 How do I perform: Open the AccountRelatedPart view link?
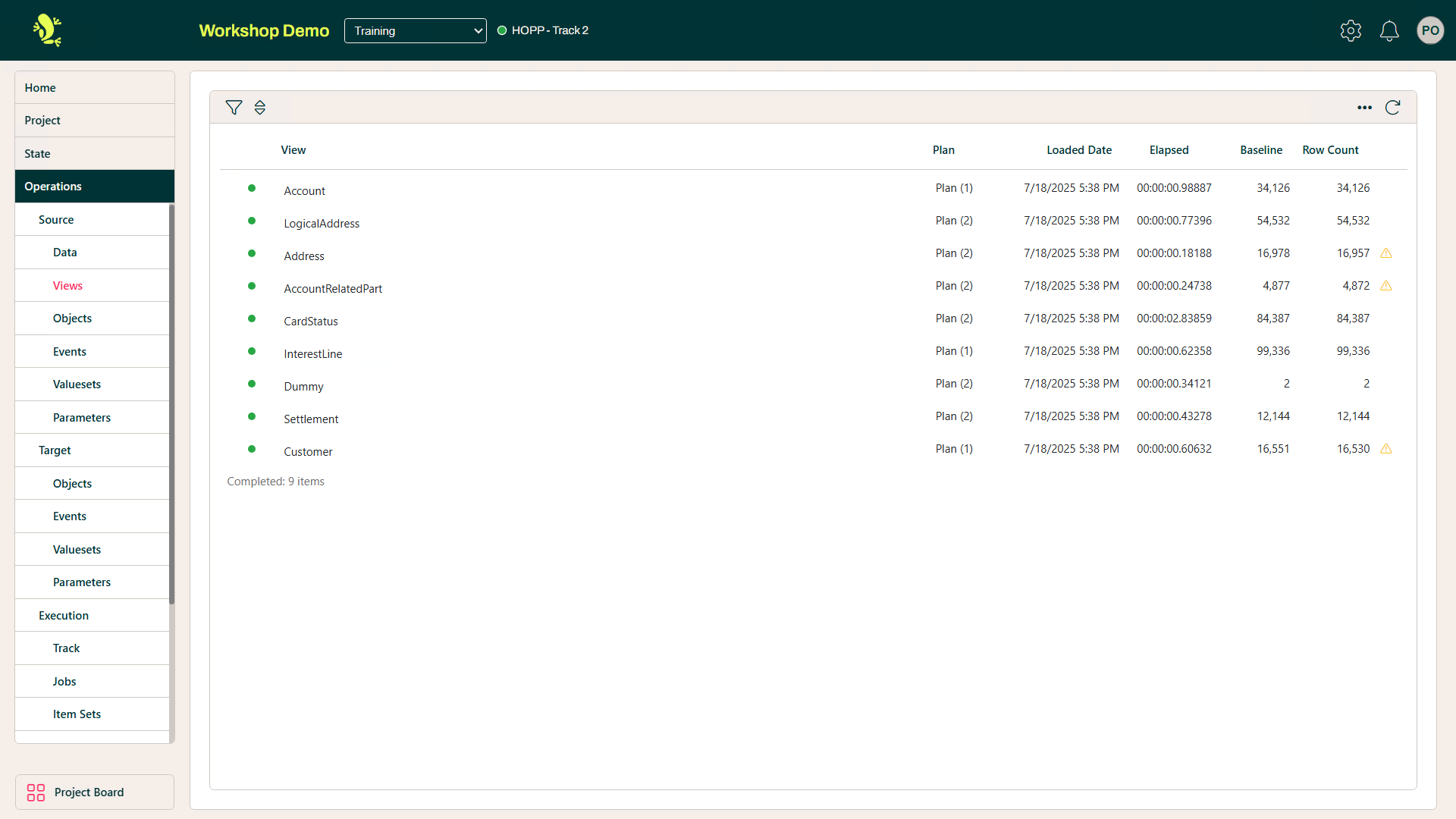tap(333, 289)
